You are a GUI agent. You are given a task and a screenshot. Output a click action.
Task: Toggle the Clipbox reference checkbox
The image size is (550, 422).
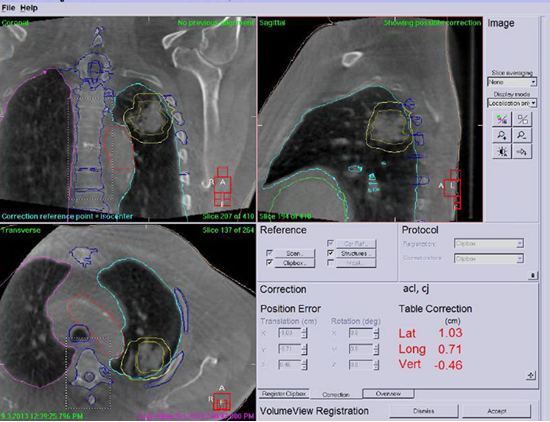269,262
